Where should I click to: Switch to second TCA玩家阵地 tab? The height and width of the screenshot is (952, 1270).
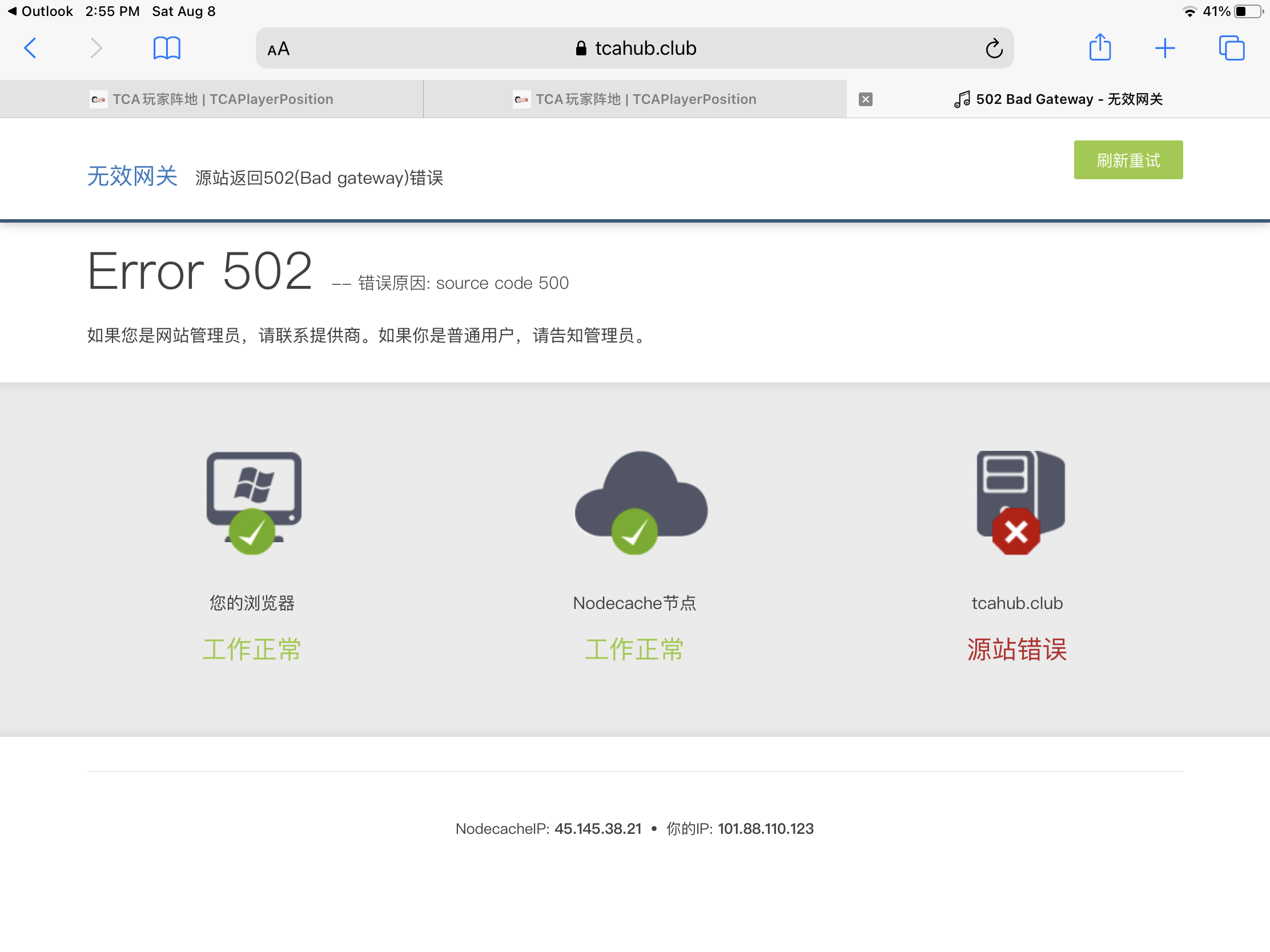(634, 99)
